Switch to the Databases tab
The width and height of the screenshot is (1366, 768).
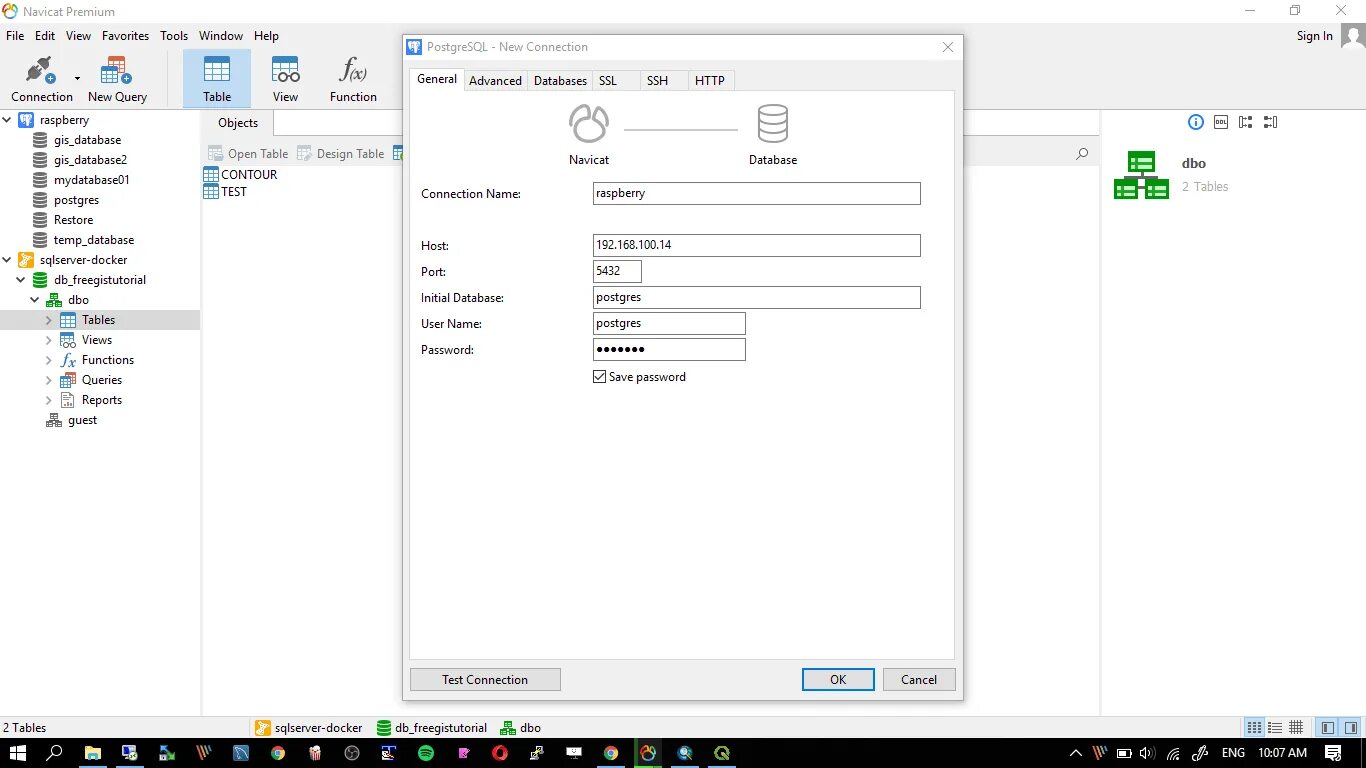(560, 80)
